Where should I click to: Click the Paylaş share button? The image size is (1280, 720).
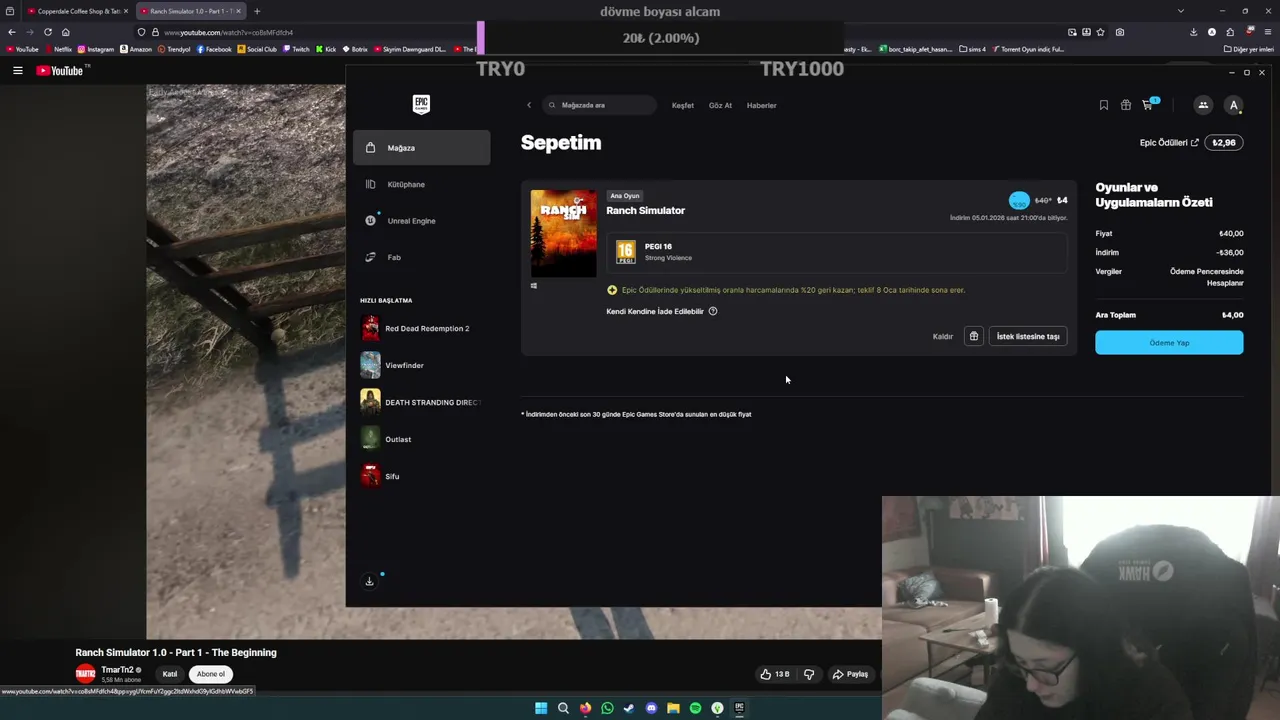[x=851, y=674]
